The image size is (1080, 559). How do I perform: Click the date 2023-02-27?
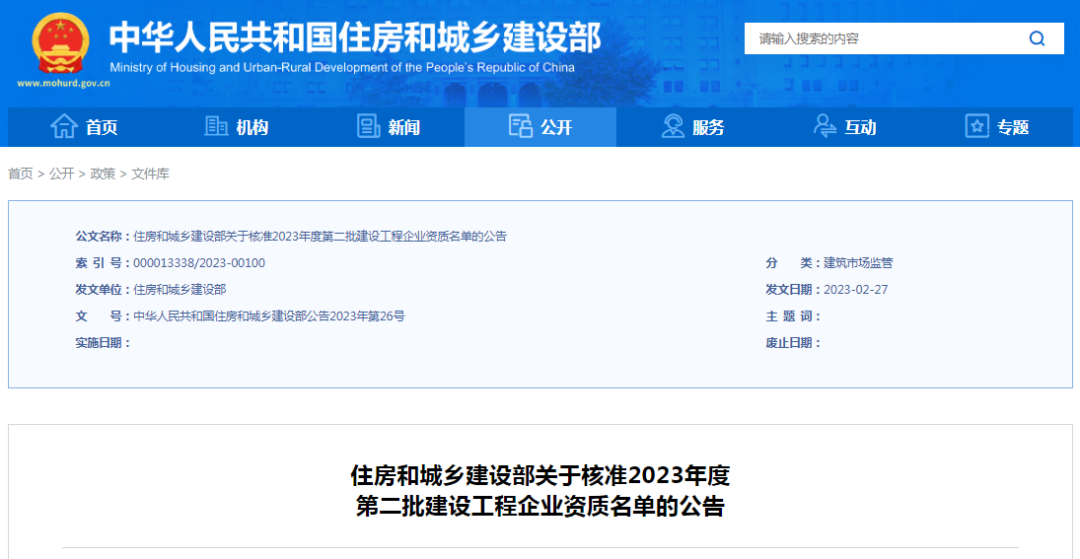coord(855,289)
